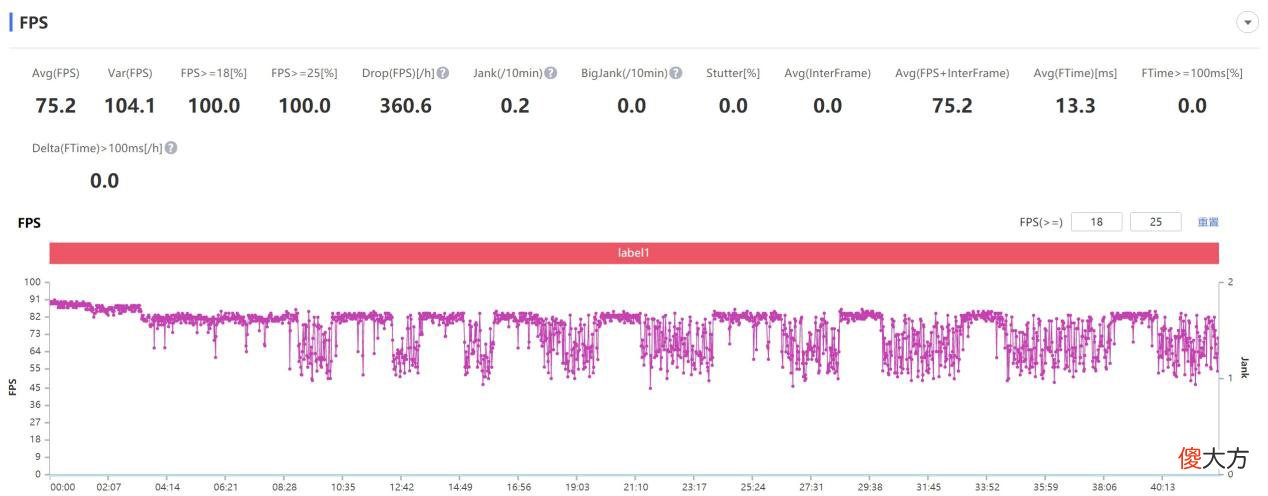Select the red label1 bar
Image resolution: width=1268 pixels, height=496 pixels.
pyautogui.click(x=634, y=253)
